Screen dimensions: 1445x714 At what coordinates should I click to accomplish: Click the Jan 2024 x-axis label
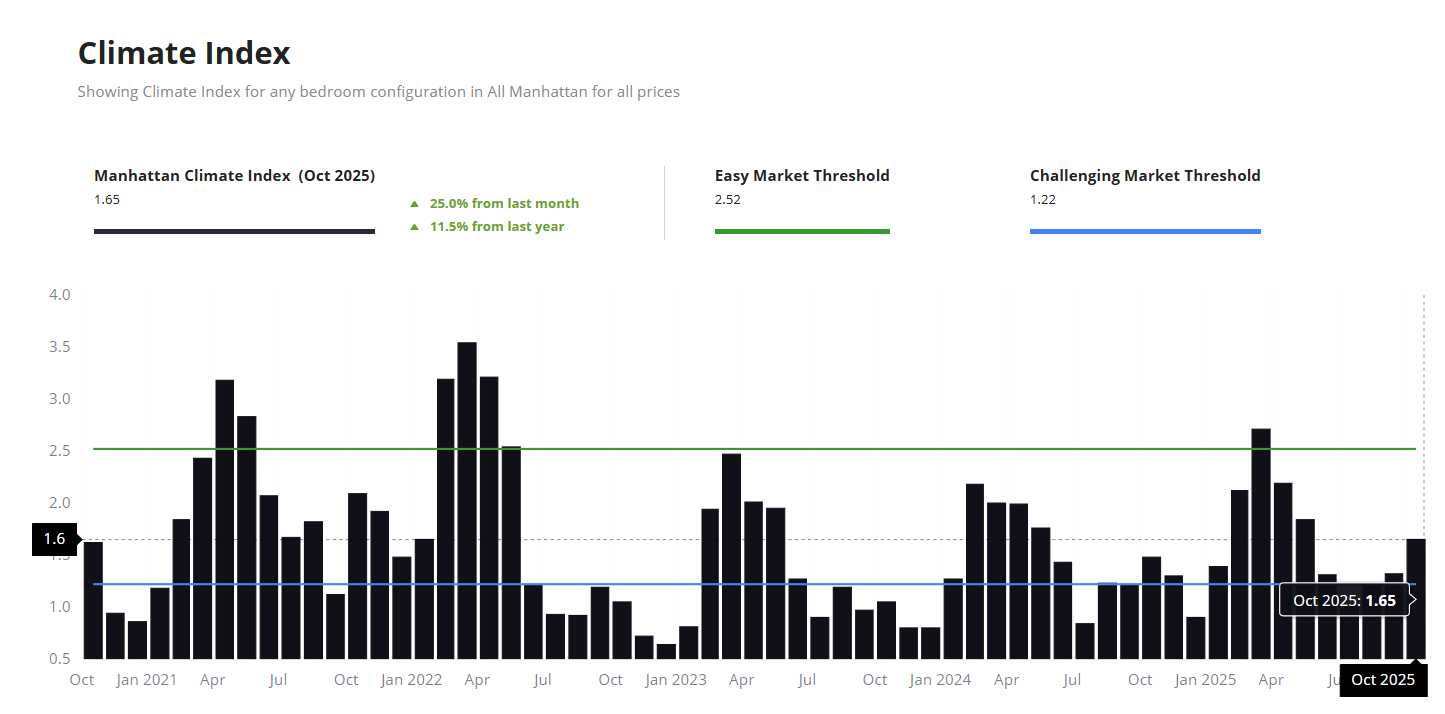coord(940,680)
